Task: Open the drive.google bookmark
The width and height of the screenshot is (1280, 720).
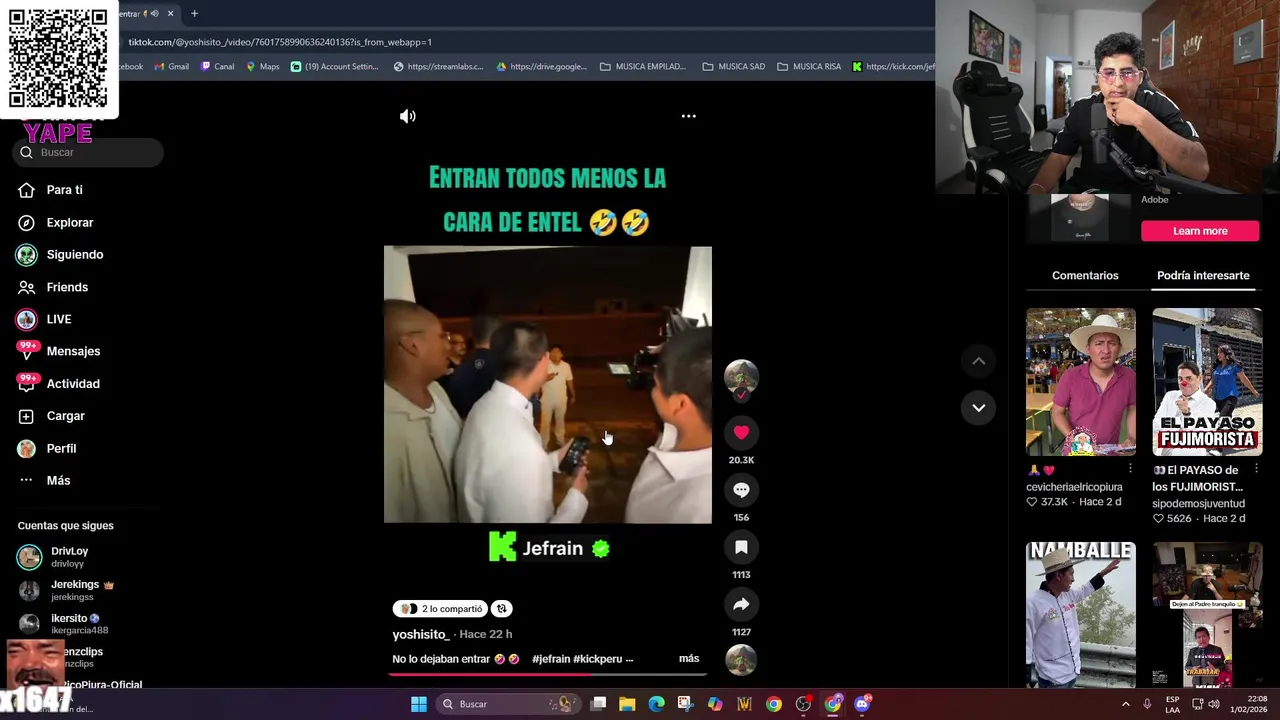Action: pyautogui.click(x=541, y=67)
